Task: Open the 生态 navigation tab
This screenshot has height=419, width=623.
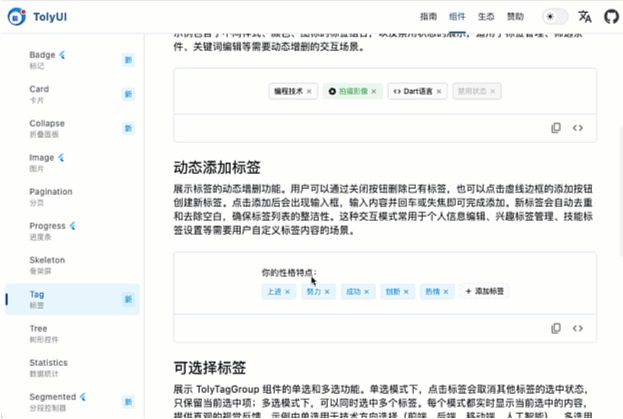Action: [x=486, y=17]
